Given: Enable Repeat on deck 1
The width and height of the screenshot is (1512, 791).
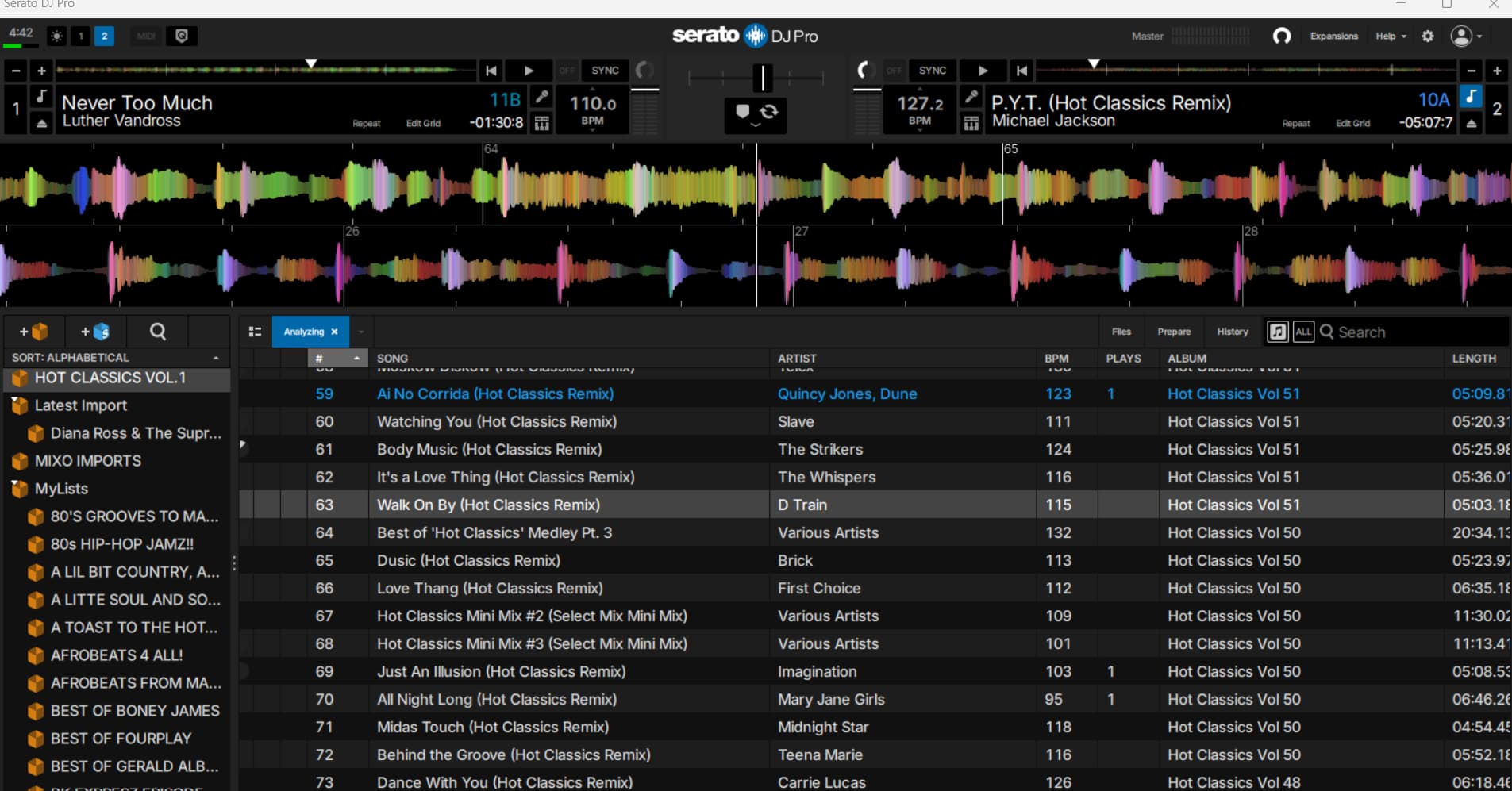Looking at the screenshot, I should pyautogui.click(x=366, y=124).
